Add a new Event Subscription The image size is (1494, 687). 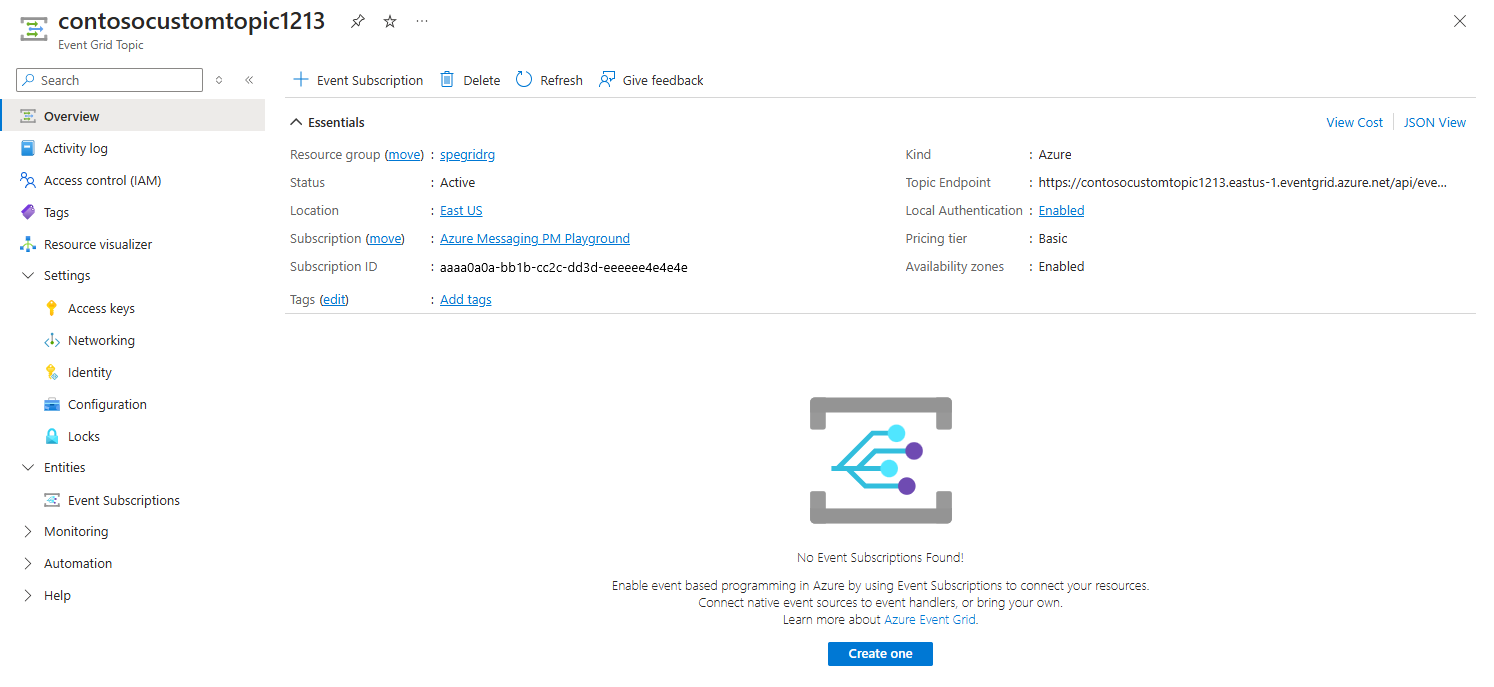tap(357, 80)
